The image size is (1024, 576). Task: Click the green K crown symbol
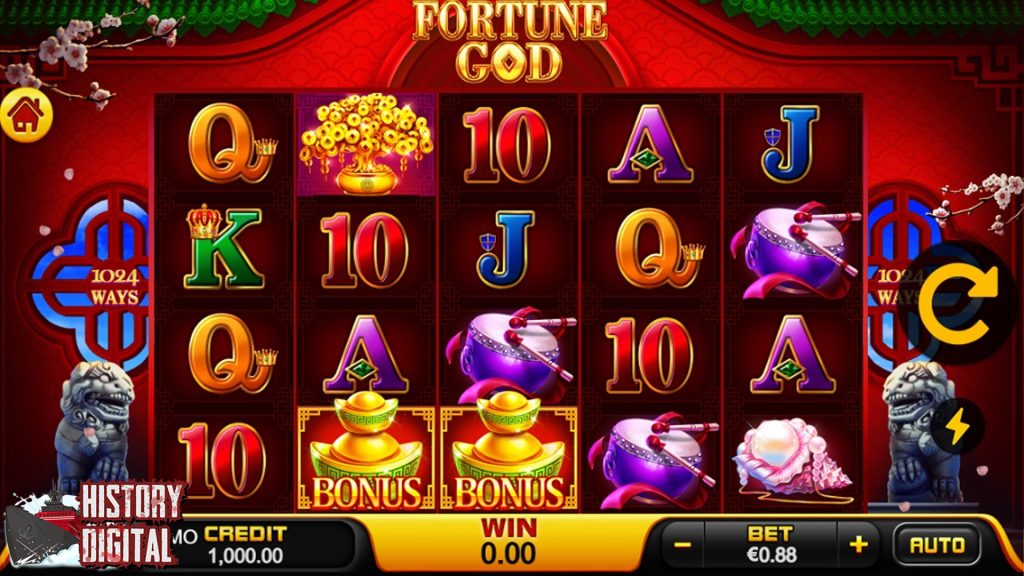point(223,248)
